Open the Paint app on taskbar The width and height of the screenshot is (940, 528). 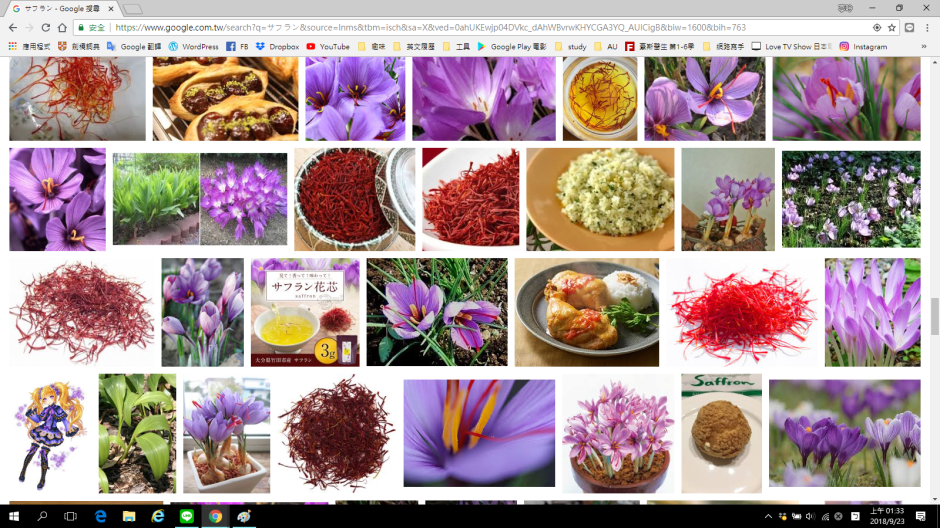(244, 516)
